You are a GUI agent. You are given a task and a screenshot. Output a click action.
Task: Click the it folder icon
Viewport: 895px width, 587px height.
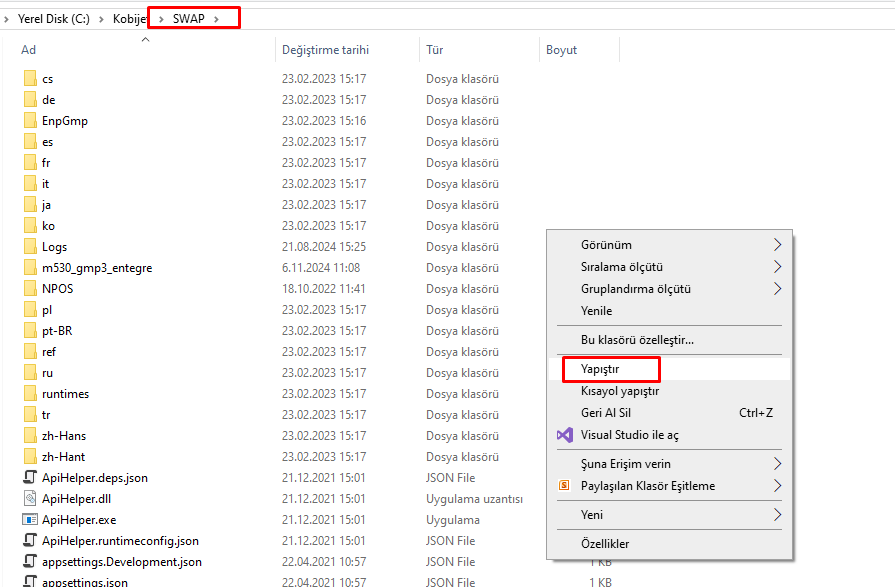(x=30, y=183)
